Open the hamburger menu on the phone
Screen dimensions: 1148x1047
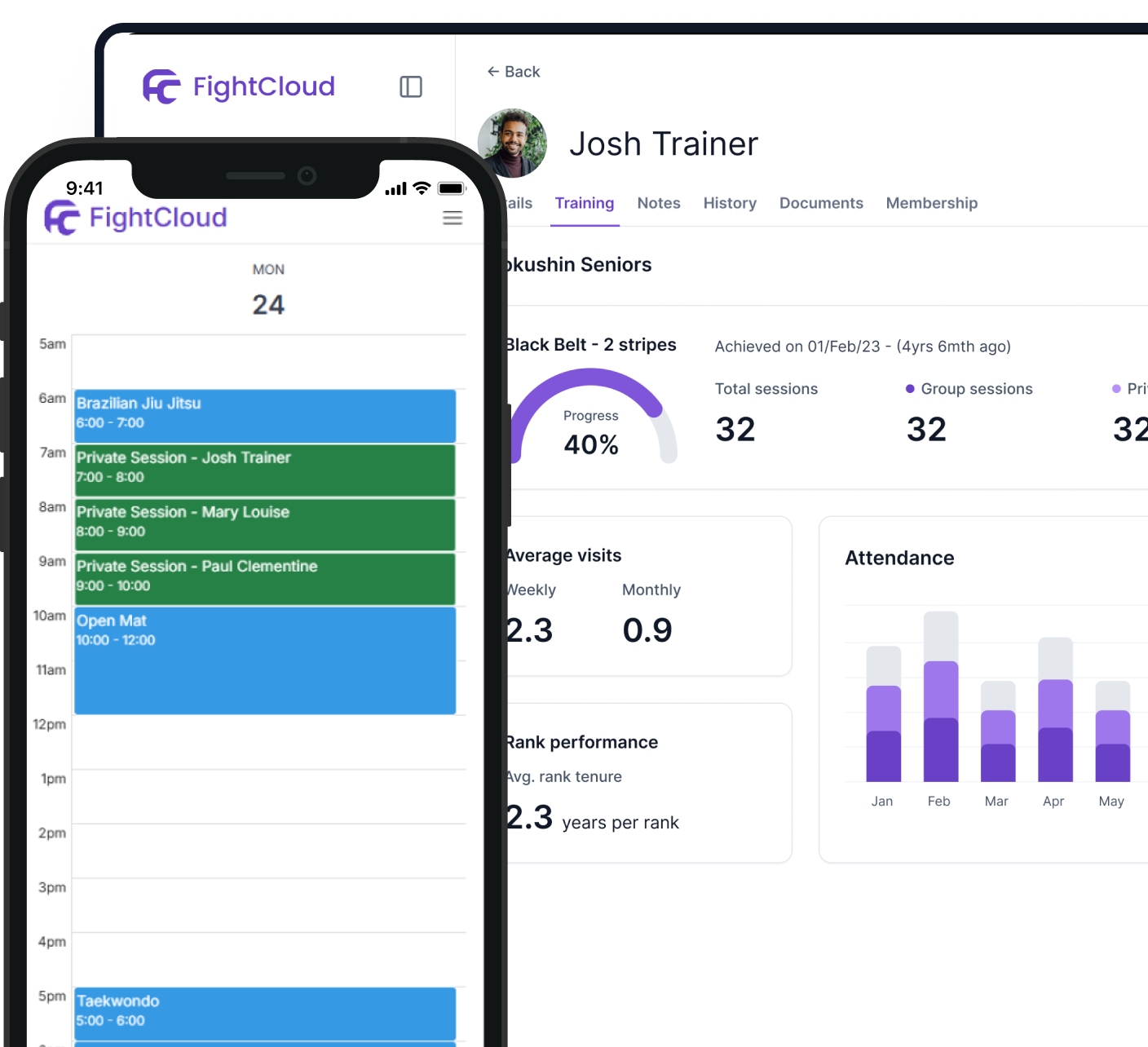[x=453, y=218]
